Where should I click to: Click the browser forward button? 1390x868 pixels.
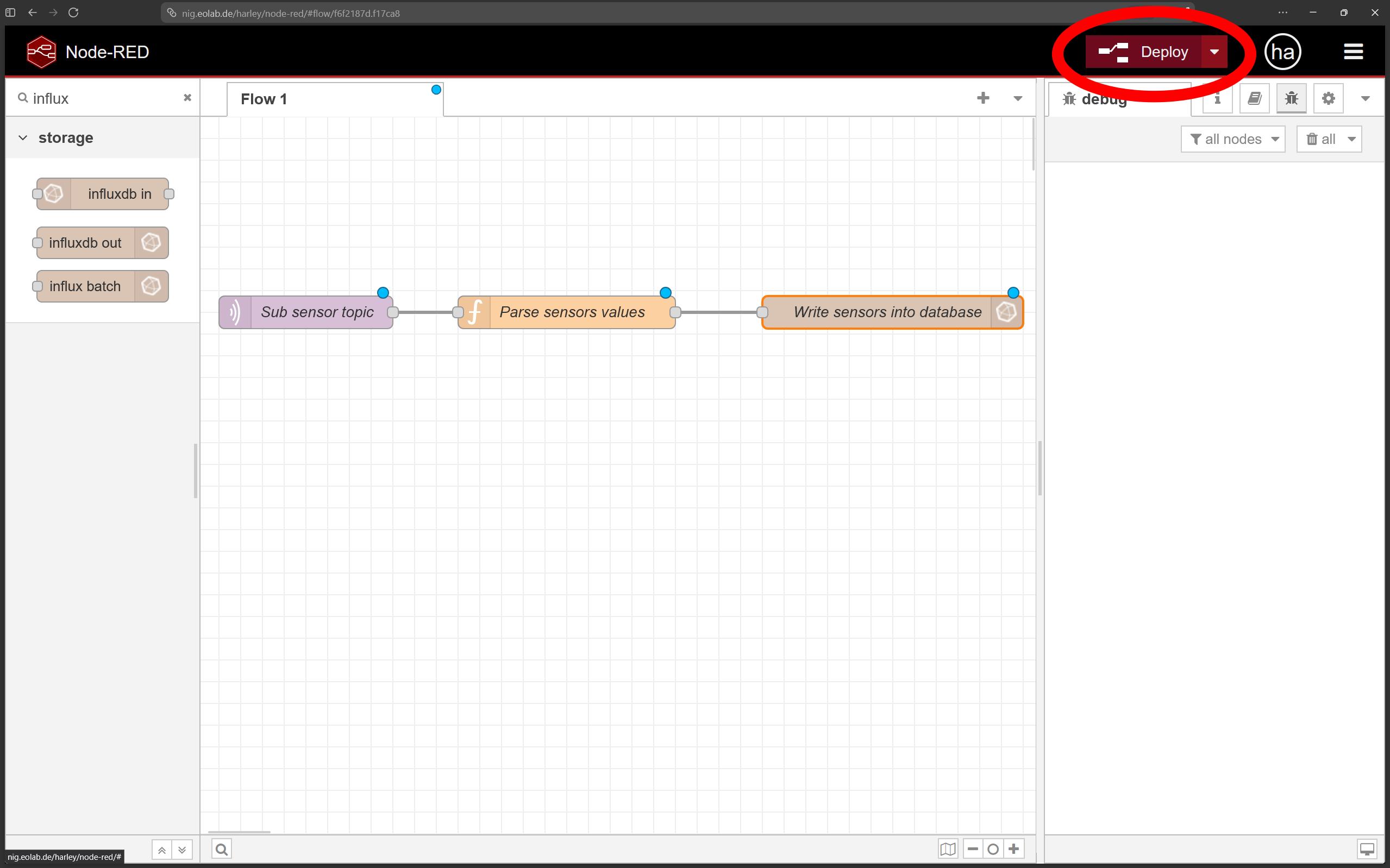click(x=53, y=12)
